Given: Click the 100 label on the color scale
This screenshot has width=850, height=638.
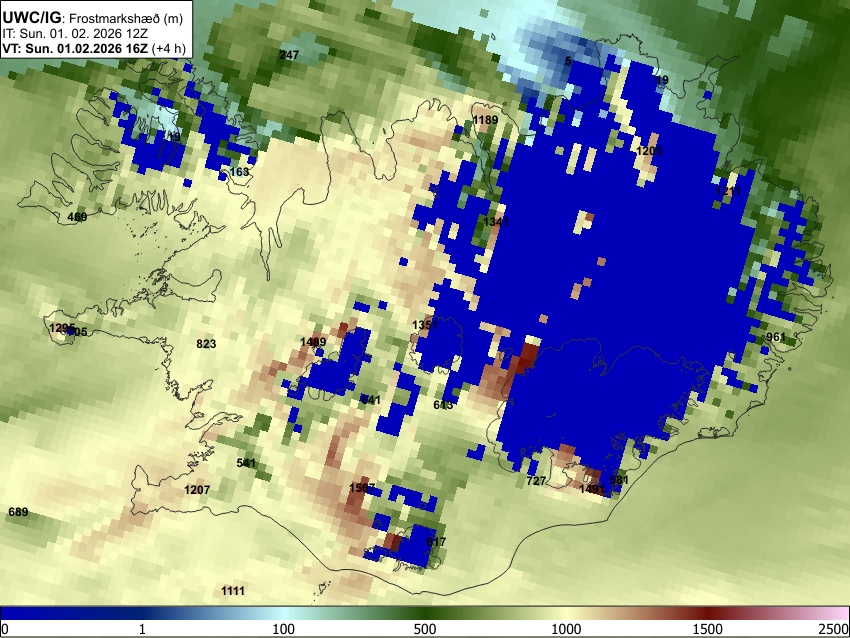Looking at the screenshot, I should pyautogui.click(x=284, y=629).
